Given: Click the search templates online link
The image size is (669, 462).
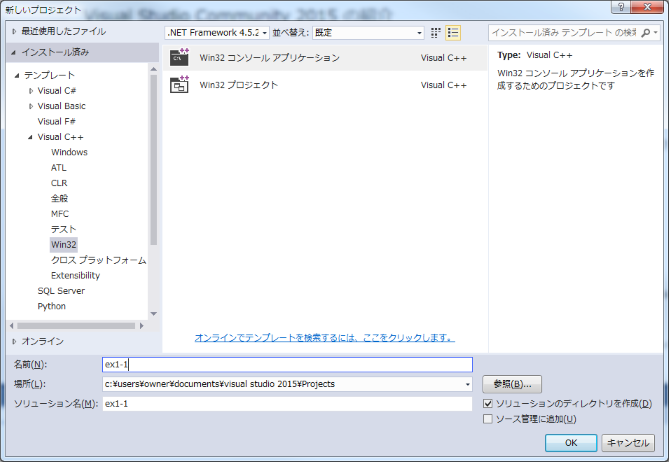Looking at the screenshot, I should (x=324, y=338).
